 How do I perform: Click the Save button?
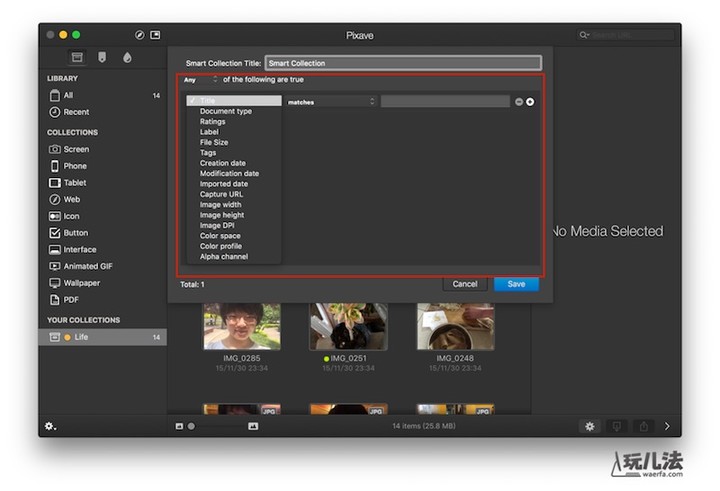point(516,284)
